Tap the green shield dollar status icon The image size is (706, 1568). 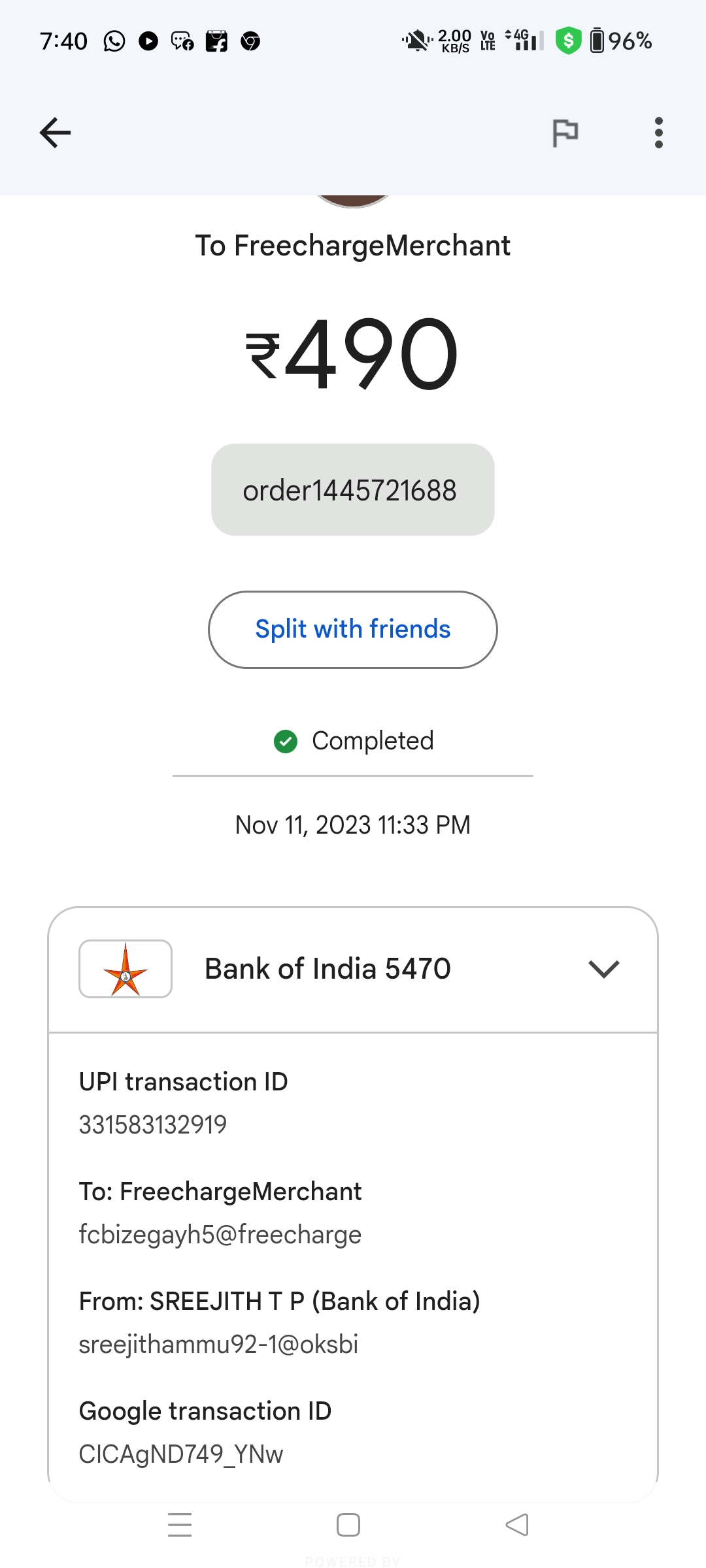568,41
